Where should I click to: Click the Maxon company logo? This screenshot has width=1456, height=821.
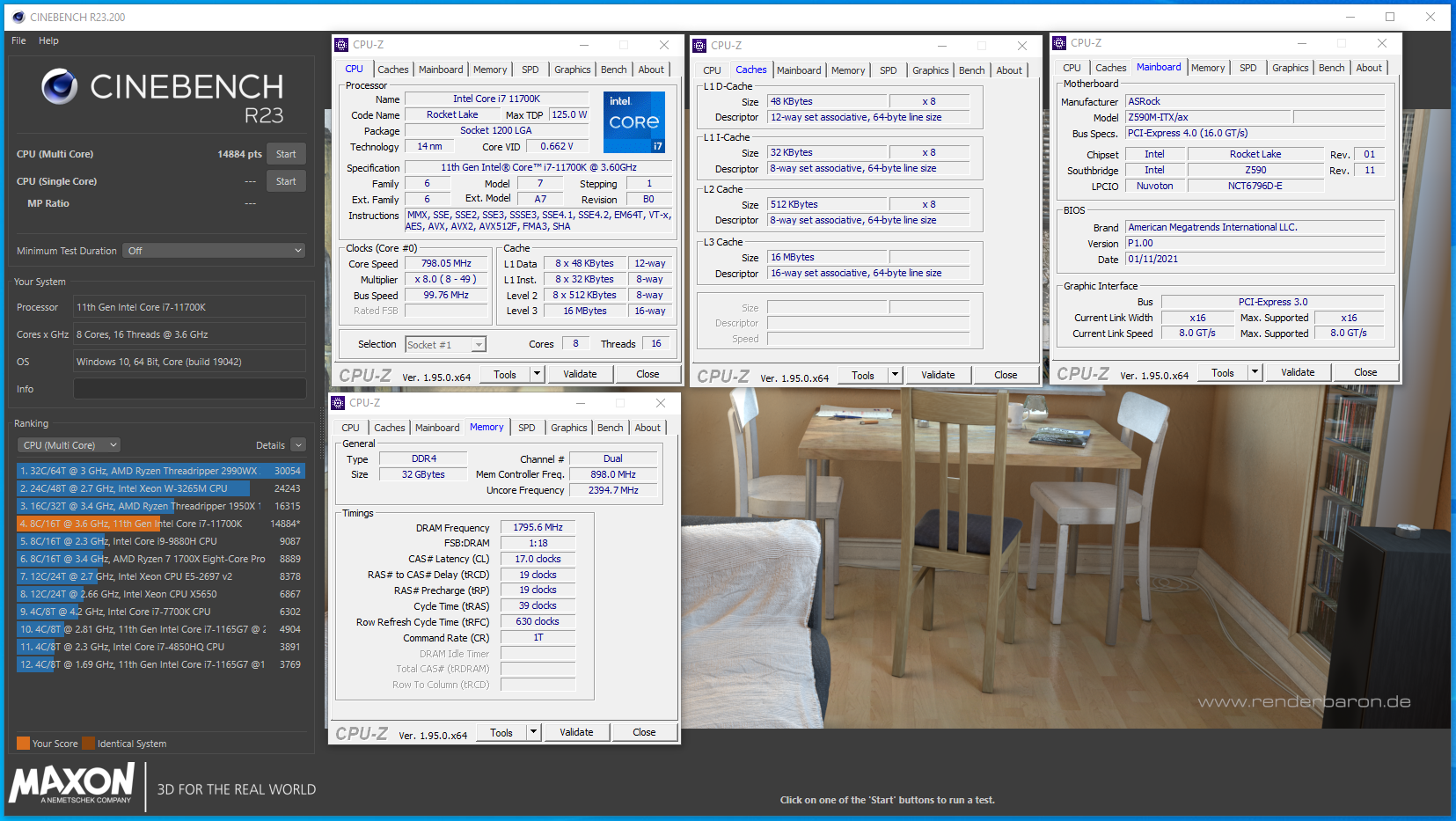pos(72,783)
